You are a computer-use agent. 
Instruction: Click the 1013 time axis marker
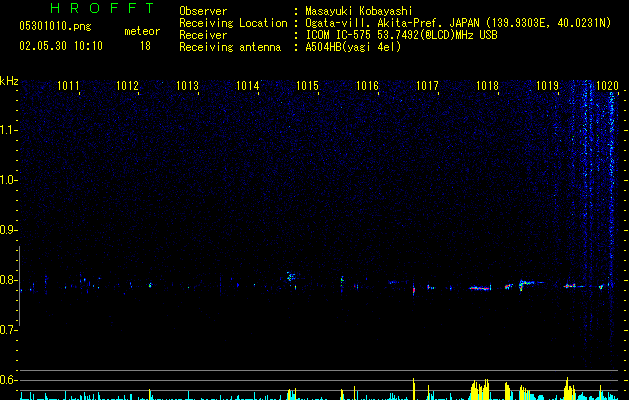tap(187, 86)
